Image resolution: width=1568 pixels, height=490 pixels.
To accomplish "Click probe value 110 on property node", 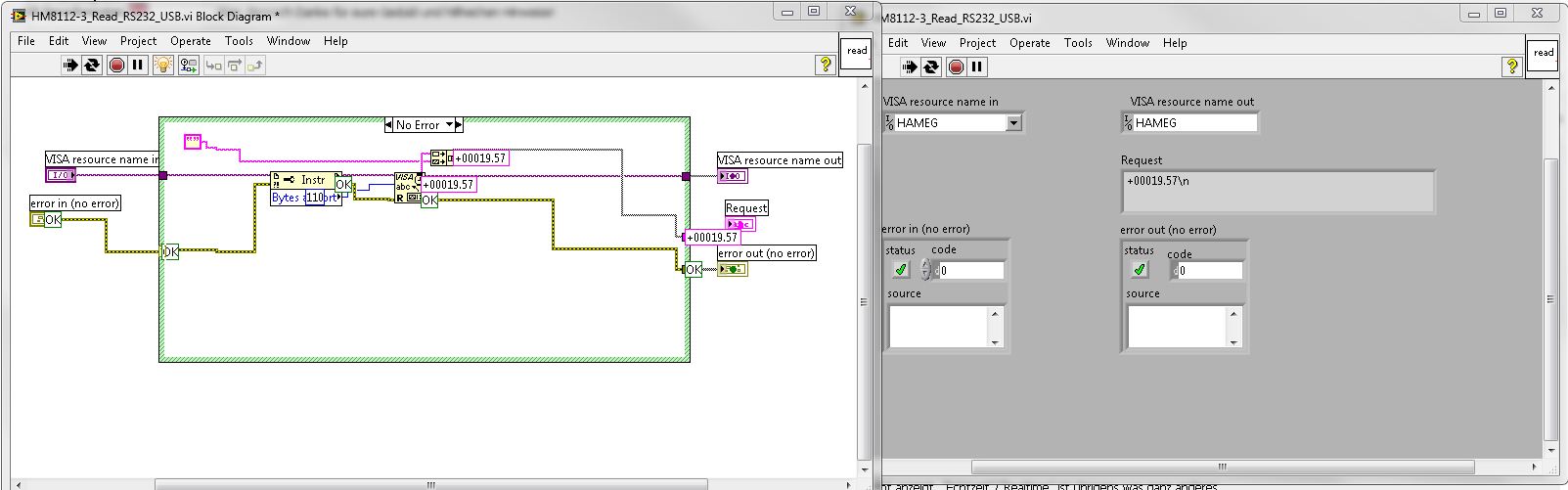I will click(x=314, y=198).
